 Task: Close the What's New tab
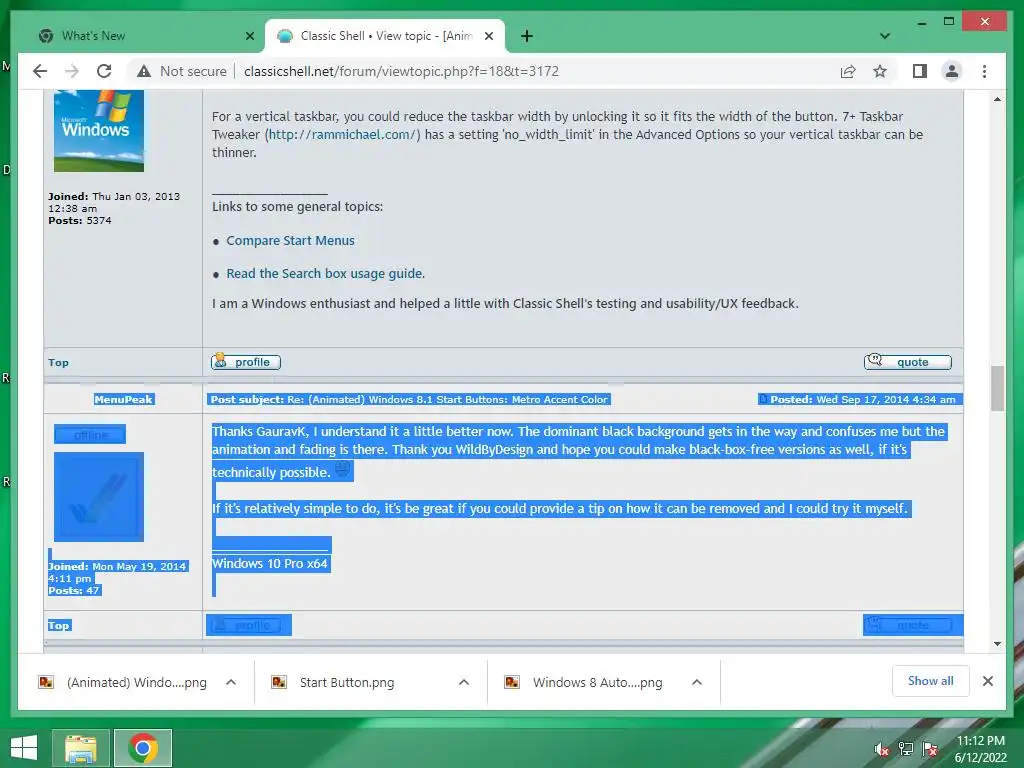[x=249, y=36]
